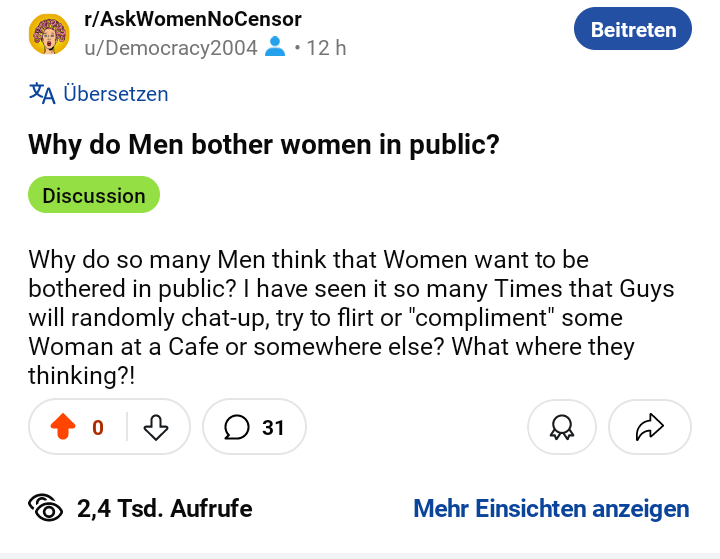Share the post using the share arrow icon
This screenshot has height=559, width=720.
point(650,428)
